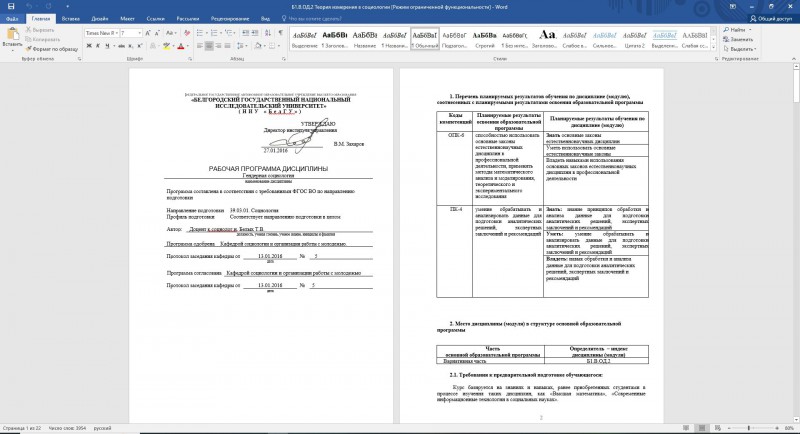Increase font size
The image size is (800, 434).
(148, 33)
